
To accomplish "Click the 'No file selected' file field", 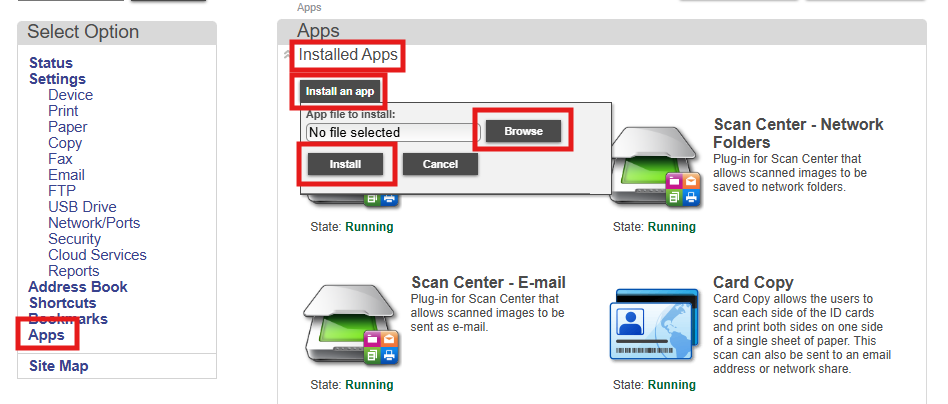I will pyautogui.click(x=392, y=132).
